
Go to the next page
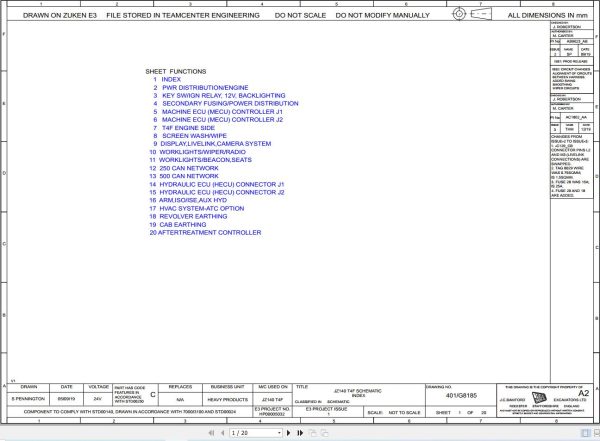pyautogui.click(x=289, y=433)
